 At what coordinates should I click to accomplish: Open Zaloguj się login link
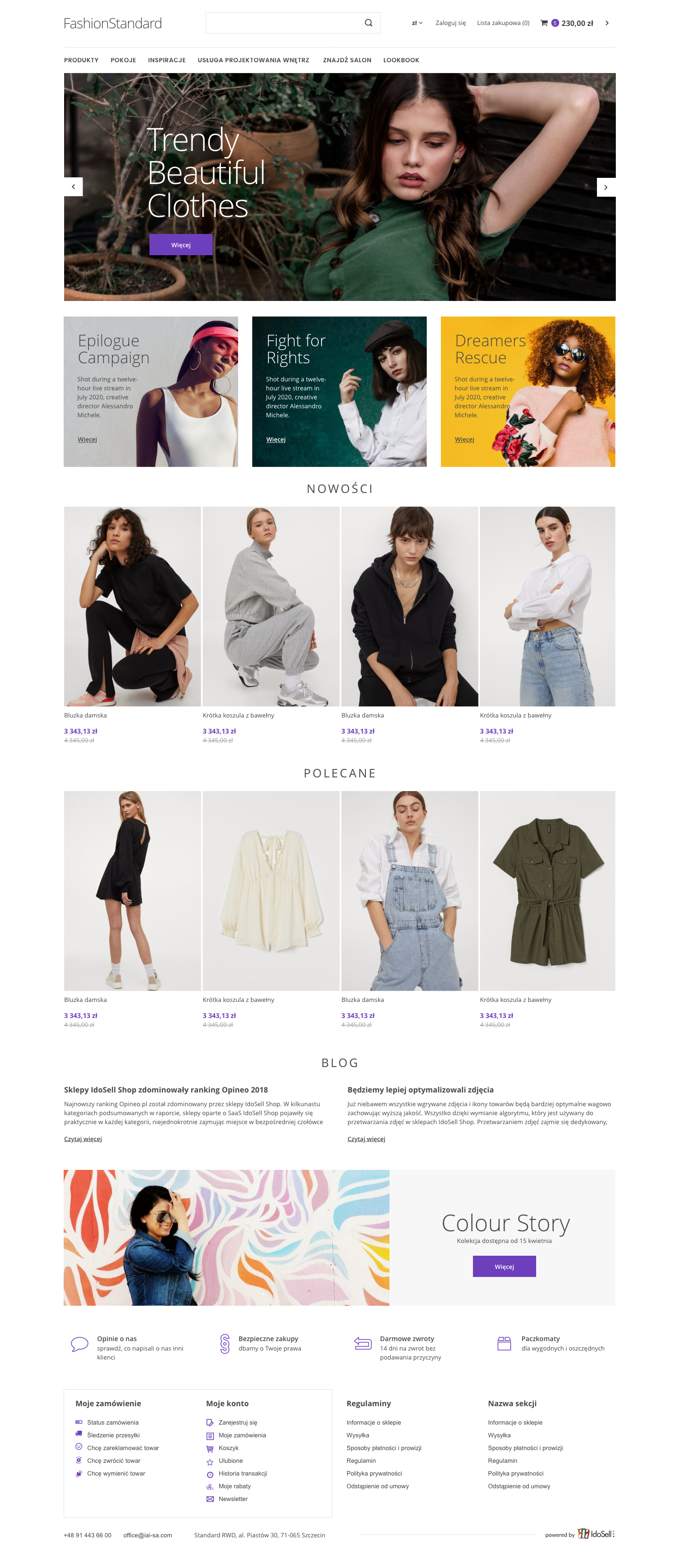click(450, 23)
